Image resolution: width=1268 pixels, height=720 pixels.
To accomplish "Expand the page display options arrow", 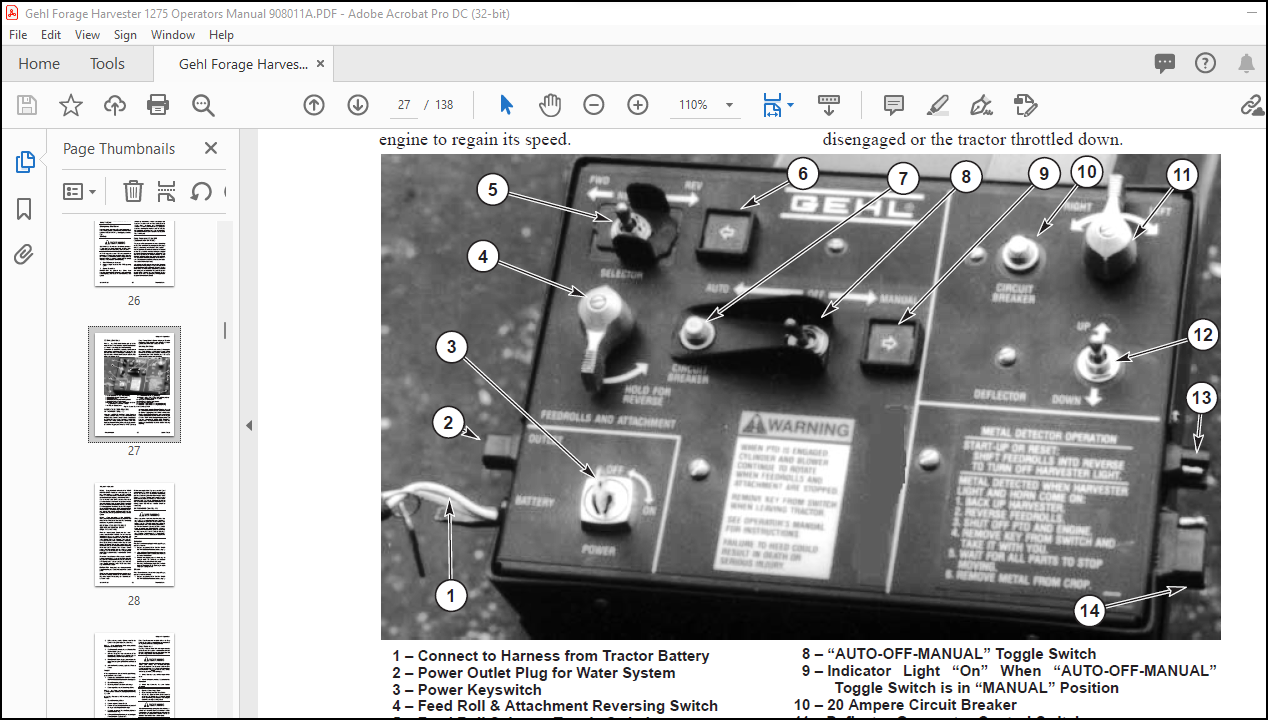I will tap(791, 105).
